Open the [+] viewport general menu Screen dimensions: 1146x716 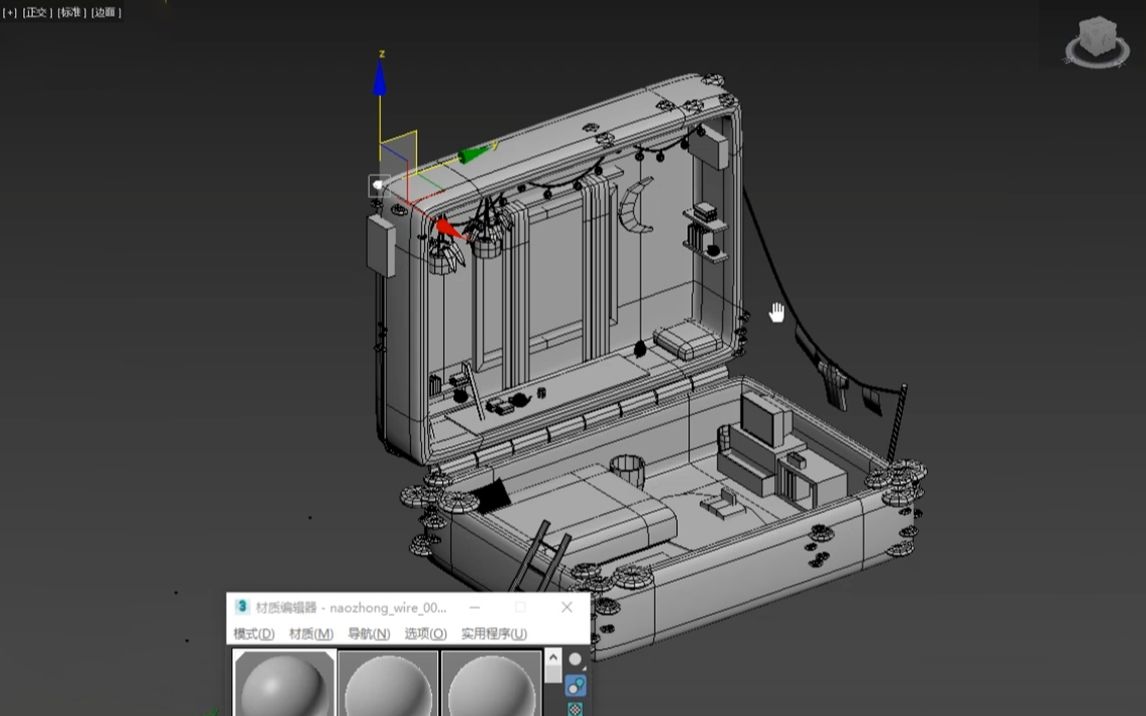click(10, 12)
